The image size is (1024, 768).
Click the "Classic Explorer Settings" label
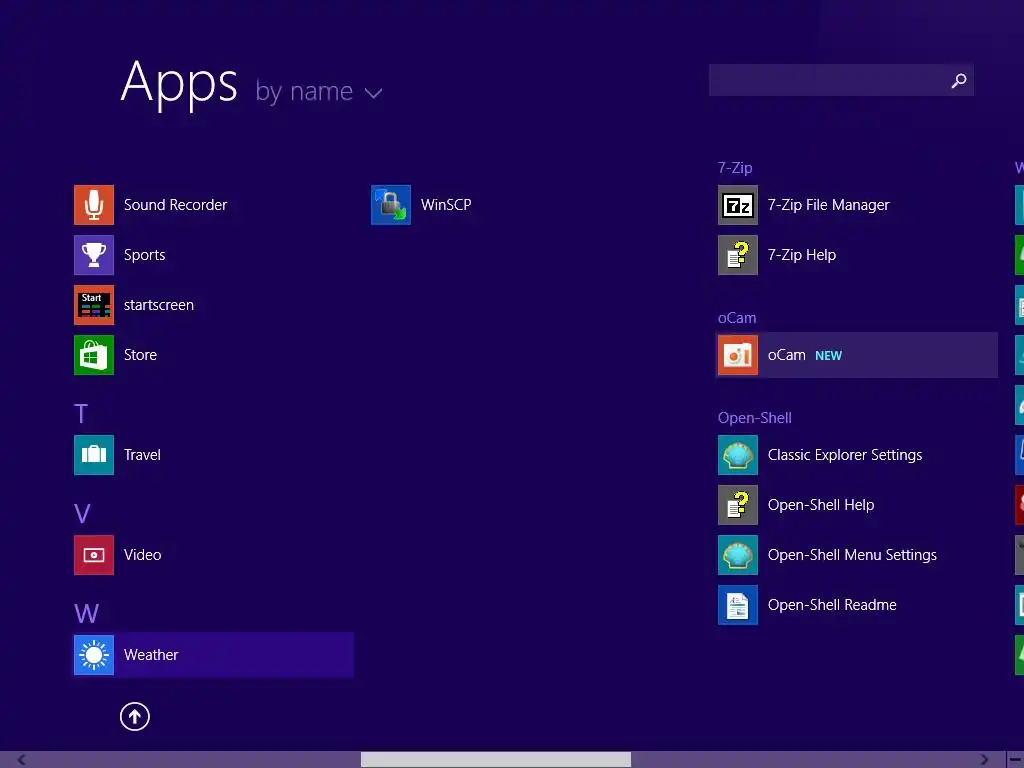click(844, 455)
